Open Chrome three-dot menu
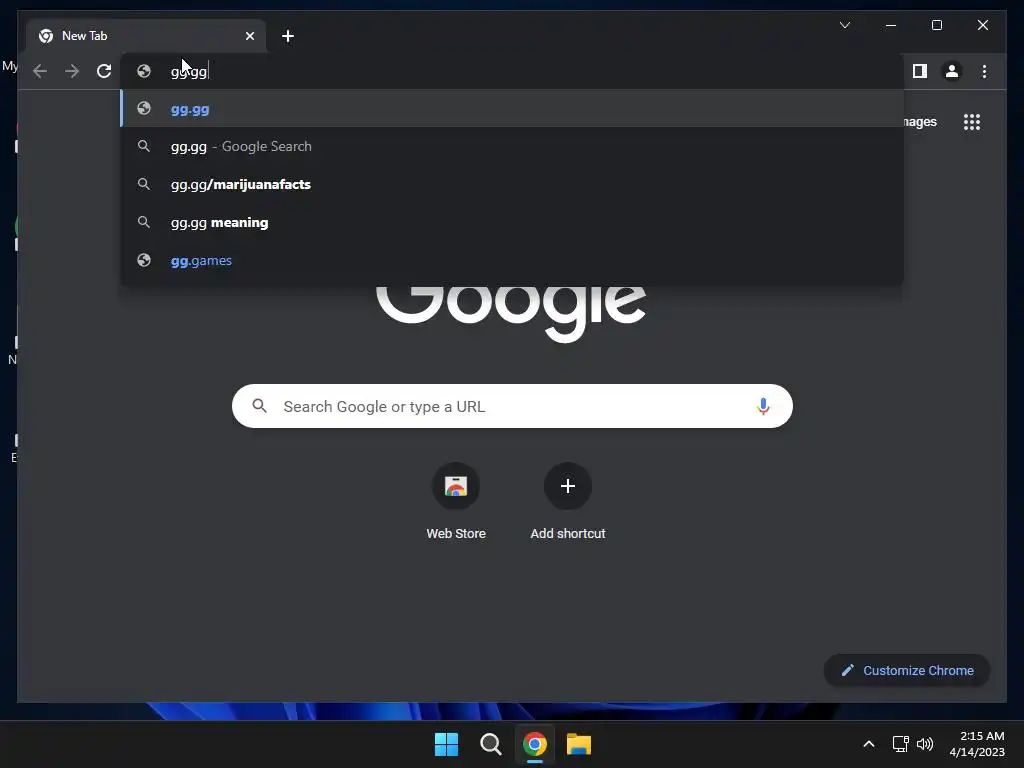The width and height of the screenshot is (1024, 768). click(984, 71)
